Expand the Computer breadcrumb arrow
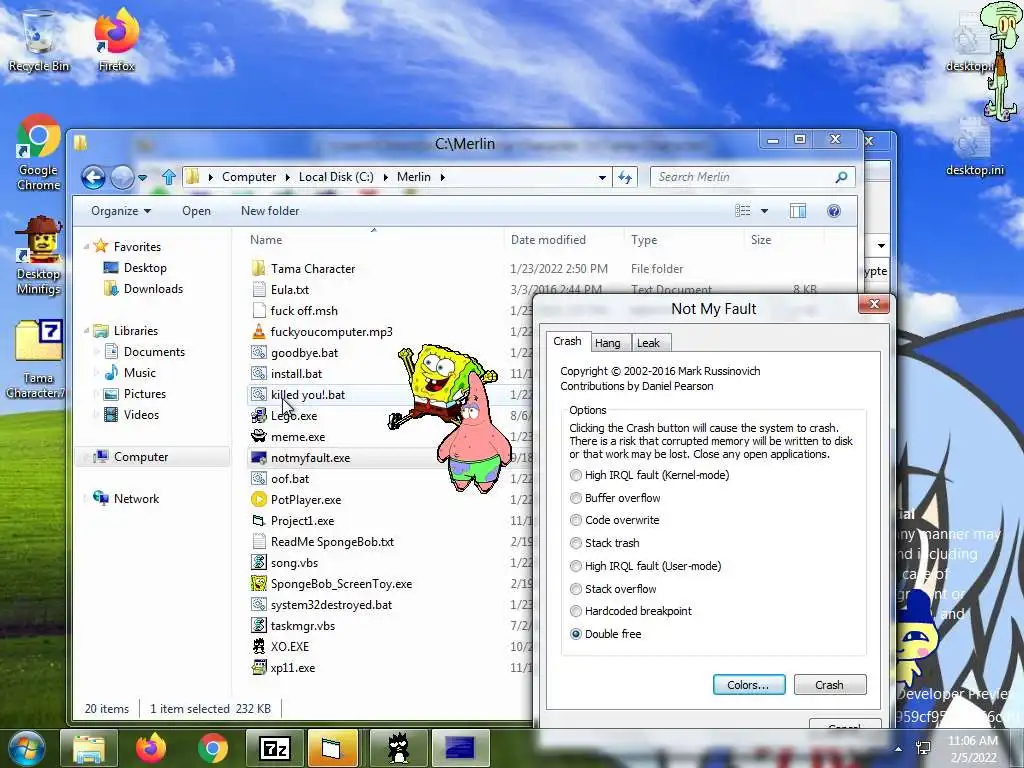Image resolution: width=1024 pixels, height=768 pixels. pyautogui.click(x=289, y=177)
